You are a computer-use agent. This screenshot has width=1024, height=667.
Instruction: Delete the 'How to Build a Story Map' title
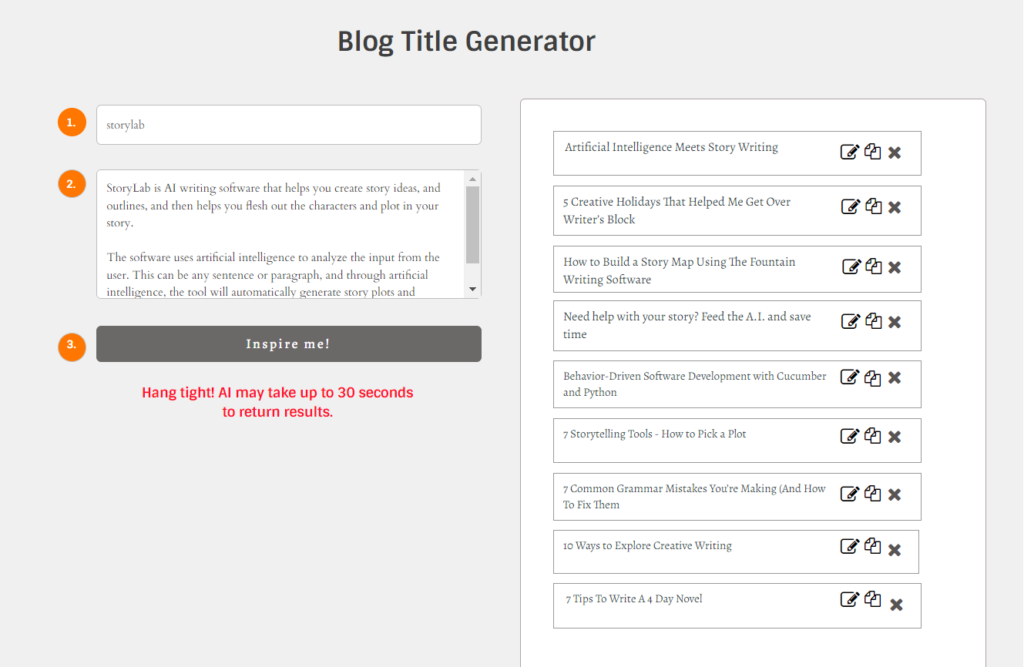click(895, 267)
